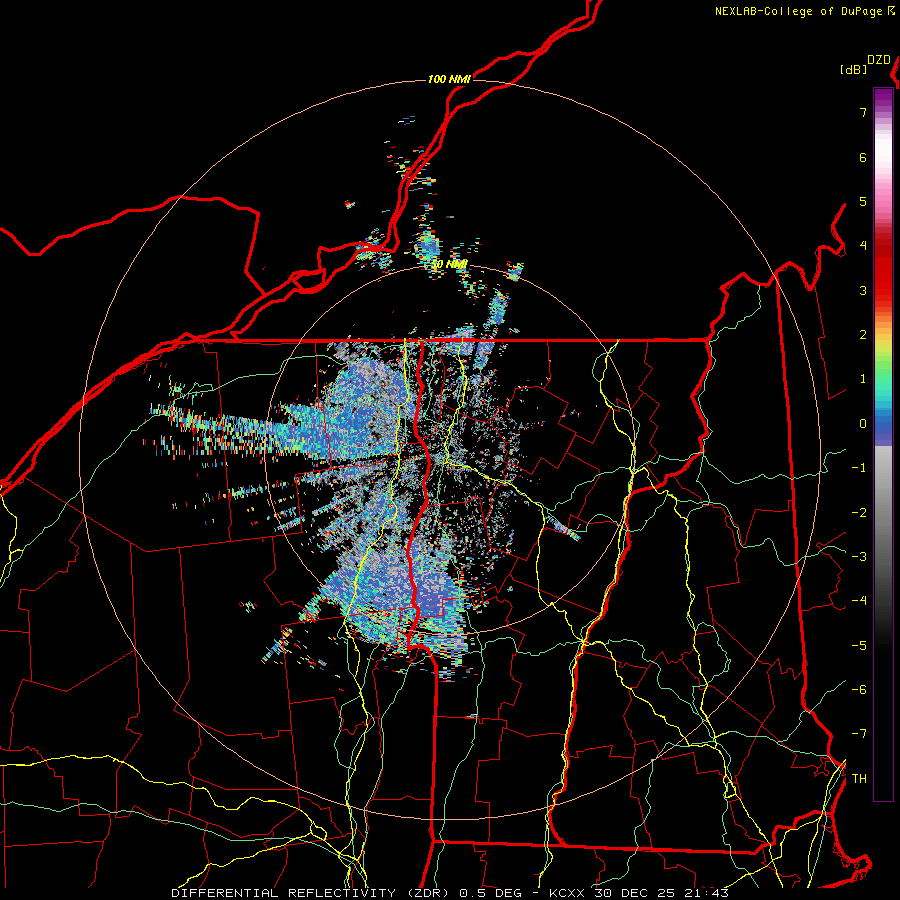Click the -1 value on scale

859,468
